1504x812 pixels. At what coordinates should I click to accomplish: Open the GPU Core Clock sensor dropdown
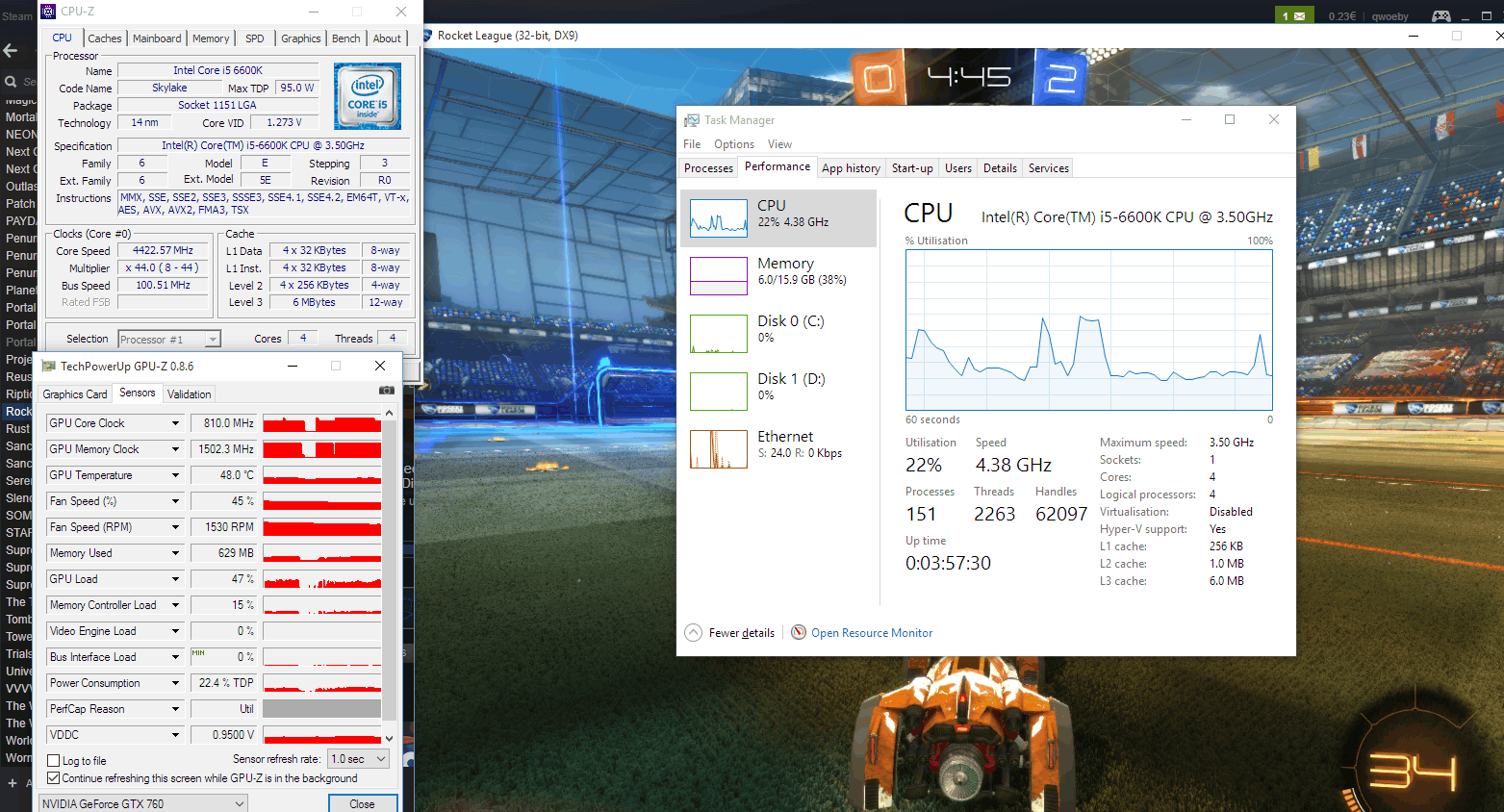point(175,423)
